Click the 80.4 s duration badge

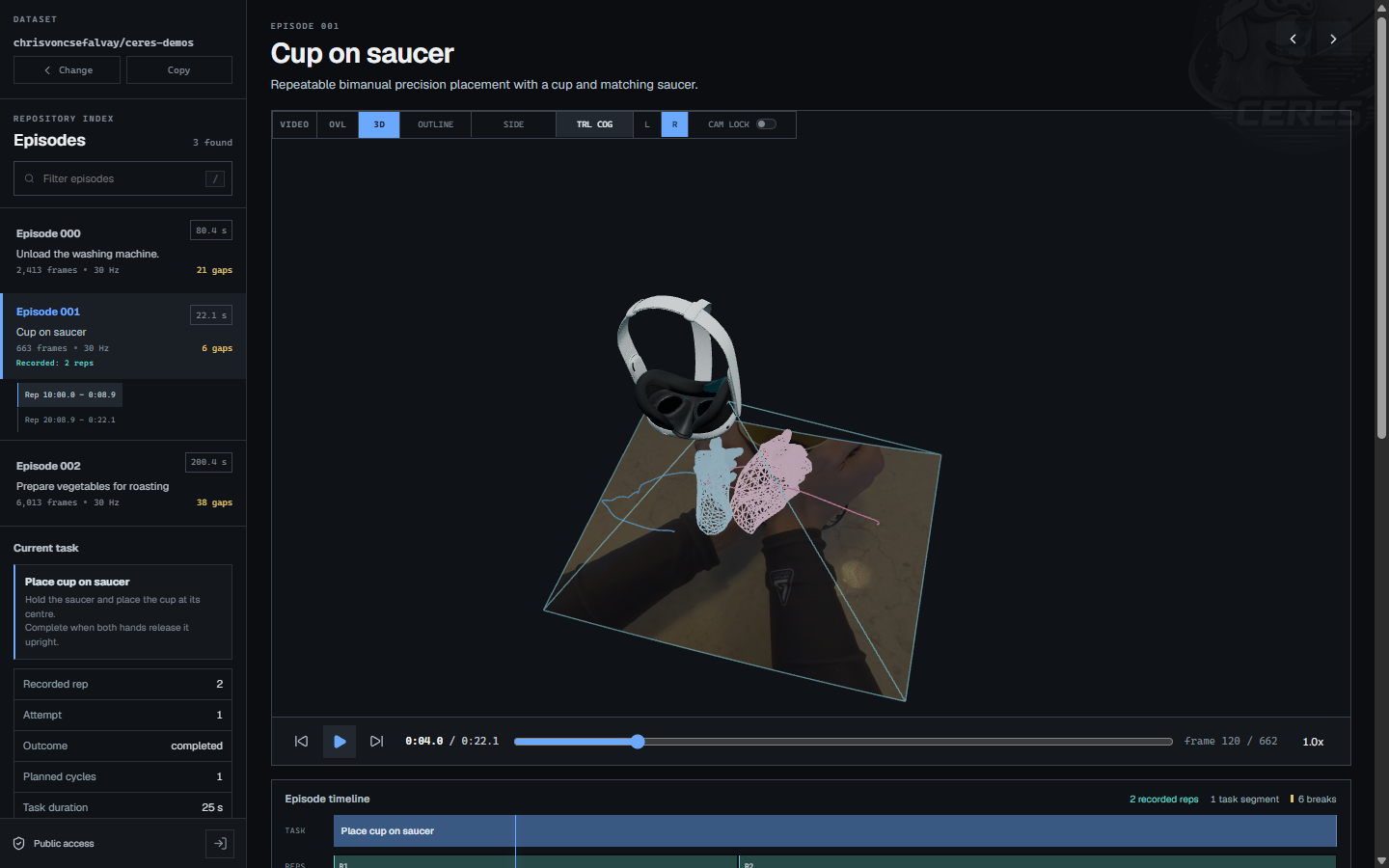coord(211,231)
